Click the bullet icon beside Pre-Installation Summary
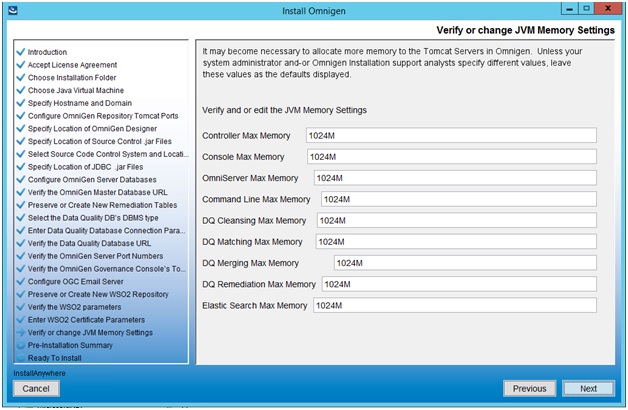 [20, 345]
